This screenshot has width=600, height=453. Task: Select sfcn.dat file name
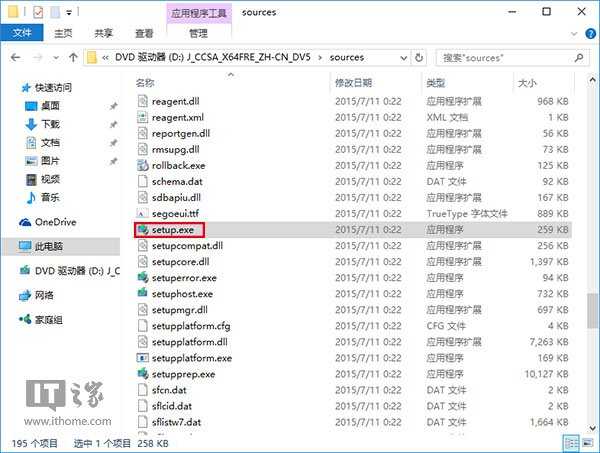coord(169,390)
